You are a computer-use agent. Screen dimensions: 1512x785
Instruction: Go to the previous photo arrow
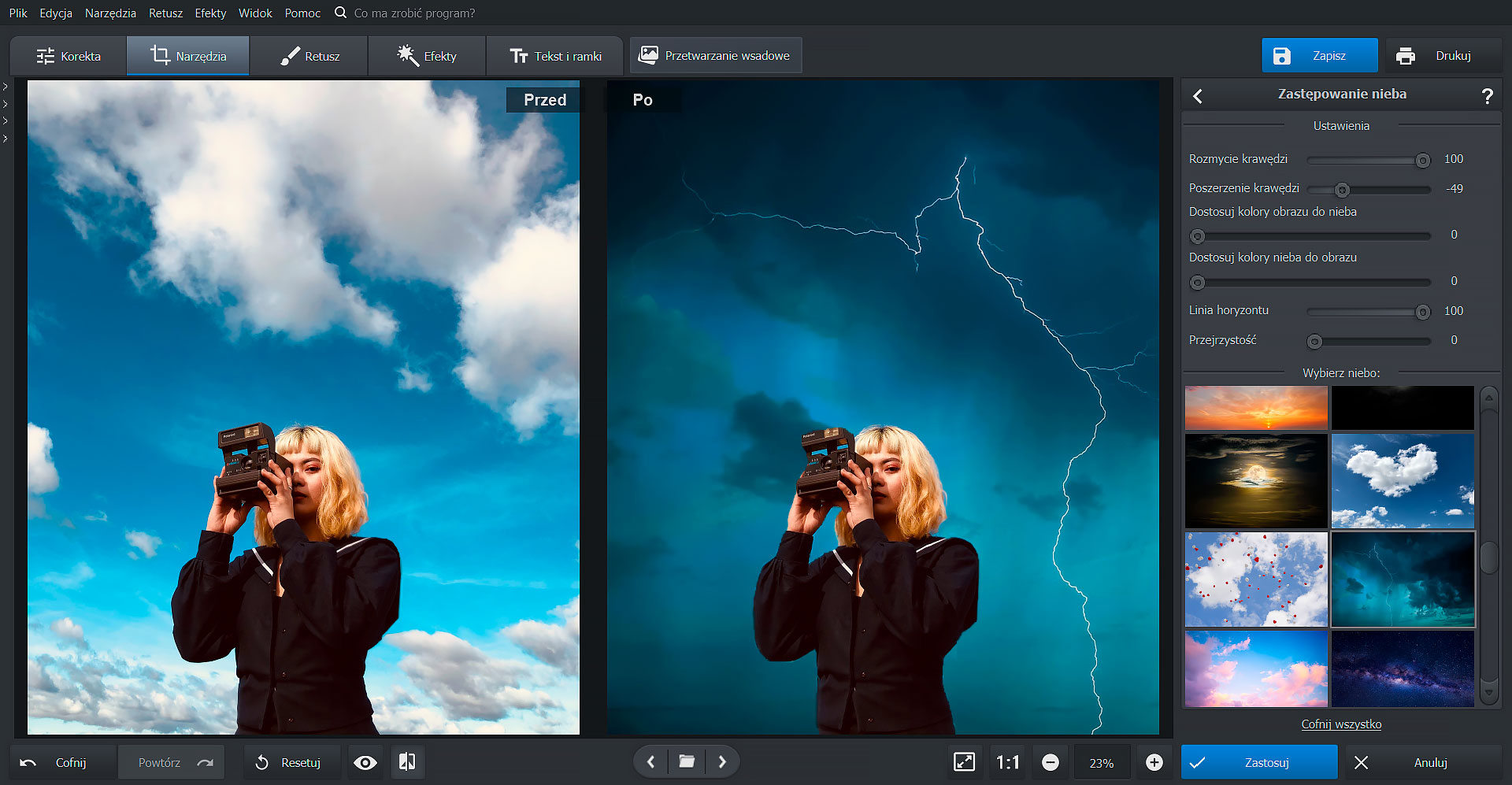click(650, 761)
